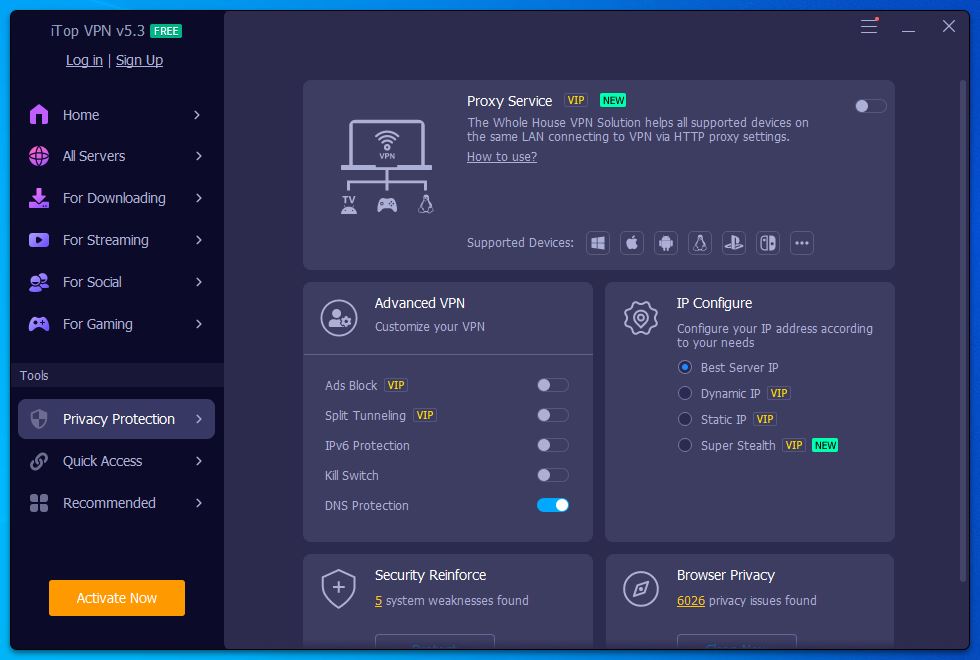The height and width of the screenshot is (660, 980).
Task: Show more supported devices via ellipsis icon
Action: point(802,243)
